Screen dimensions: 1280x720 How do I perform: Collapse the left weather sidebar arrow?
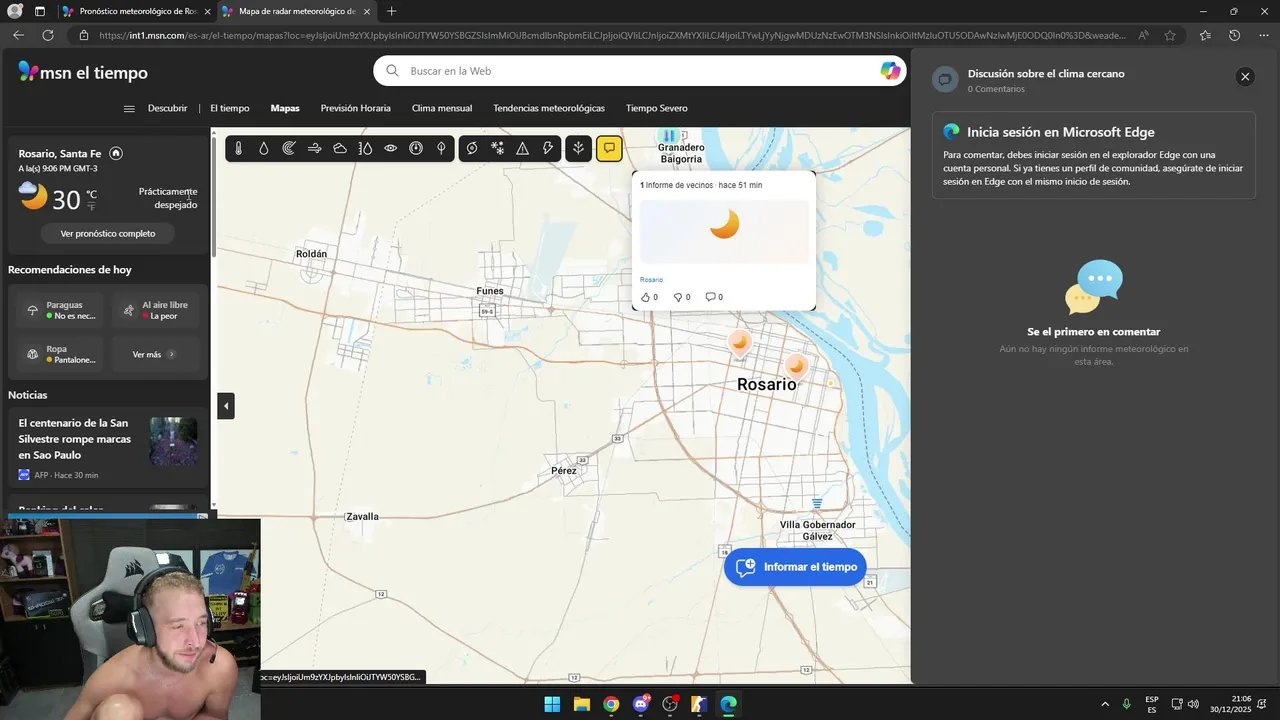point(226,406)
